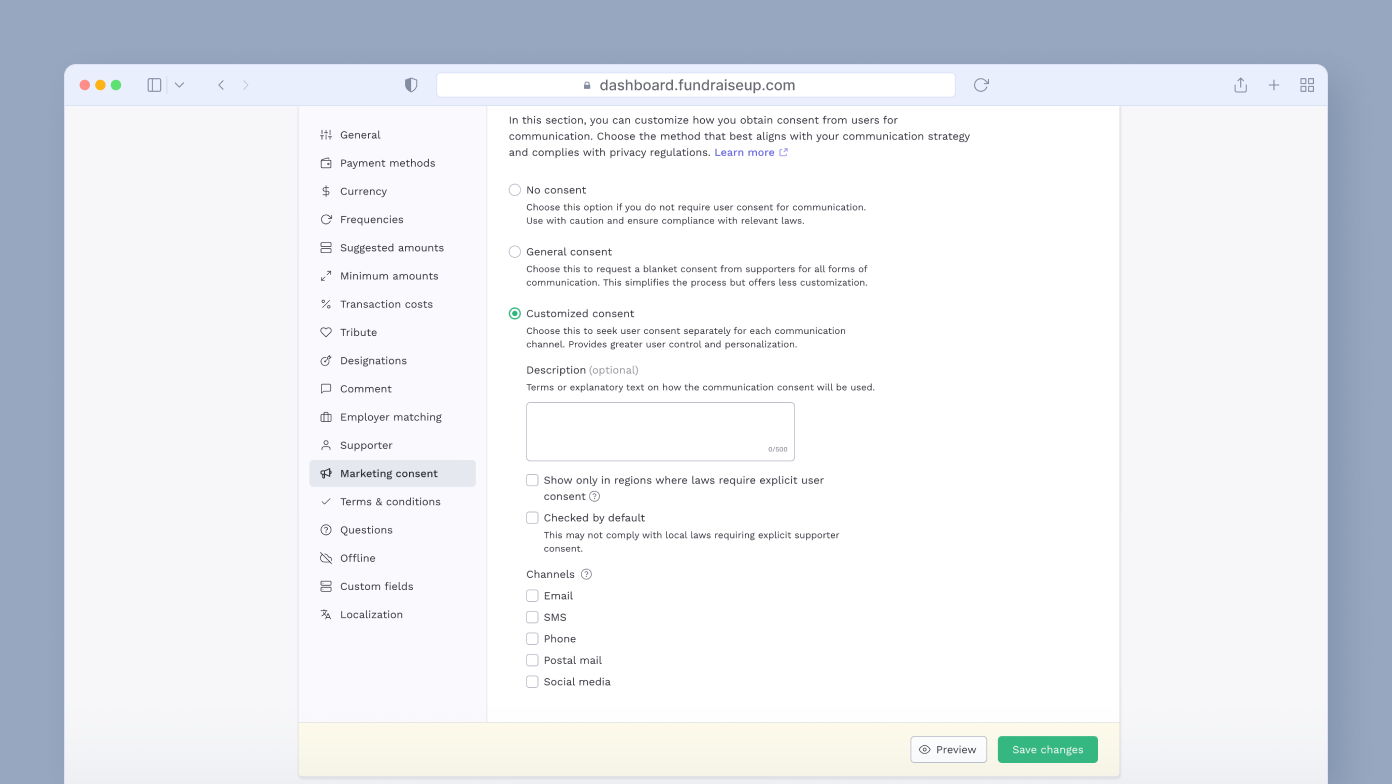
Task: Check the Email channel checkbox
Action: pos(532,595)
